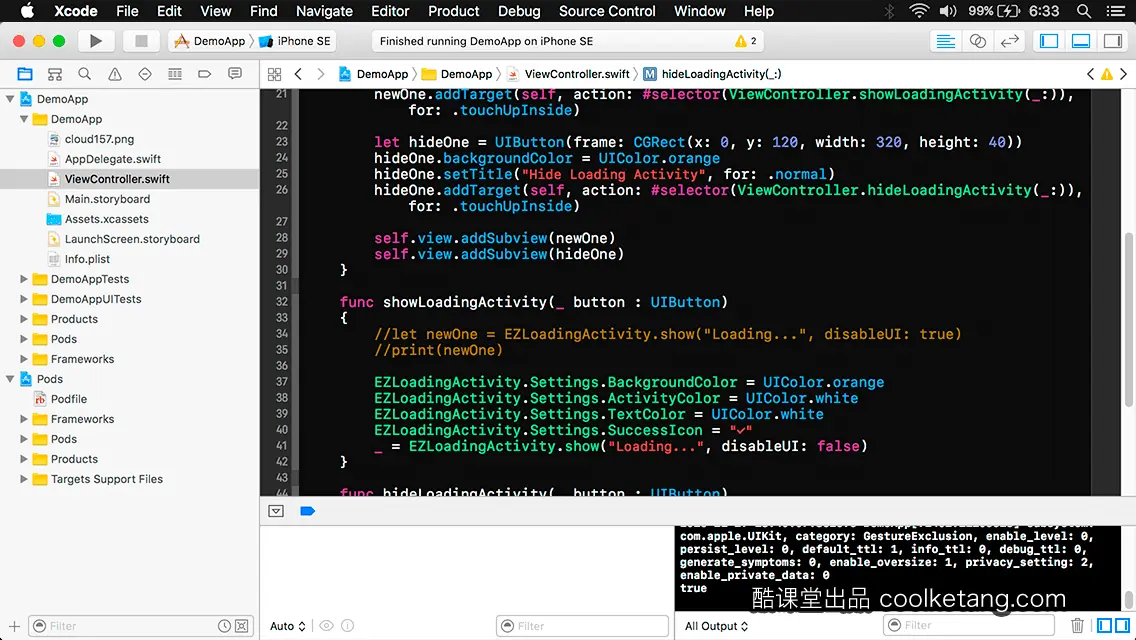Stop the running scheme
Image resolution: width=1136 pixels, height=640 pixels.
141,41
